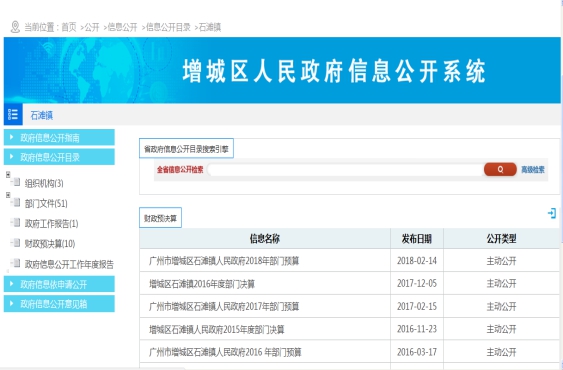This screenshot has height=370, width=563.
Task: Click the 全省信息公开检索 red label
Action: coord(180,170)
